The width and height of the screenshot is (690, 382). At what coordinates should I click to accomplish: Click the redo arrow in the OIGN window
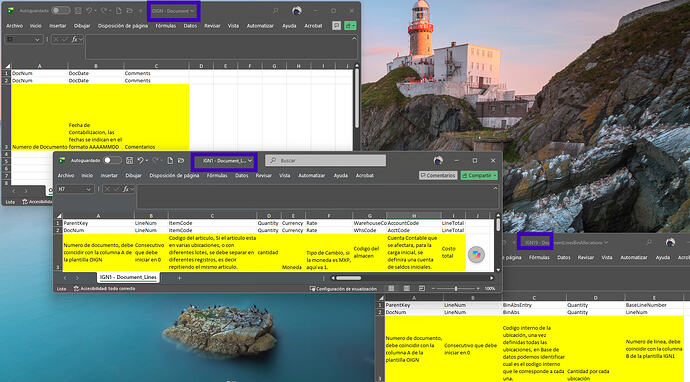coord(104,11)
